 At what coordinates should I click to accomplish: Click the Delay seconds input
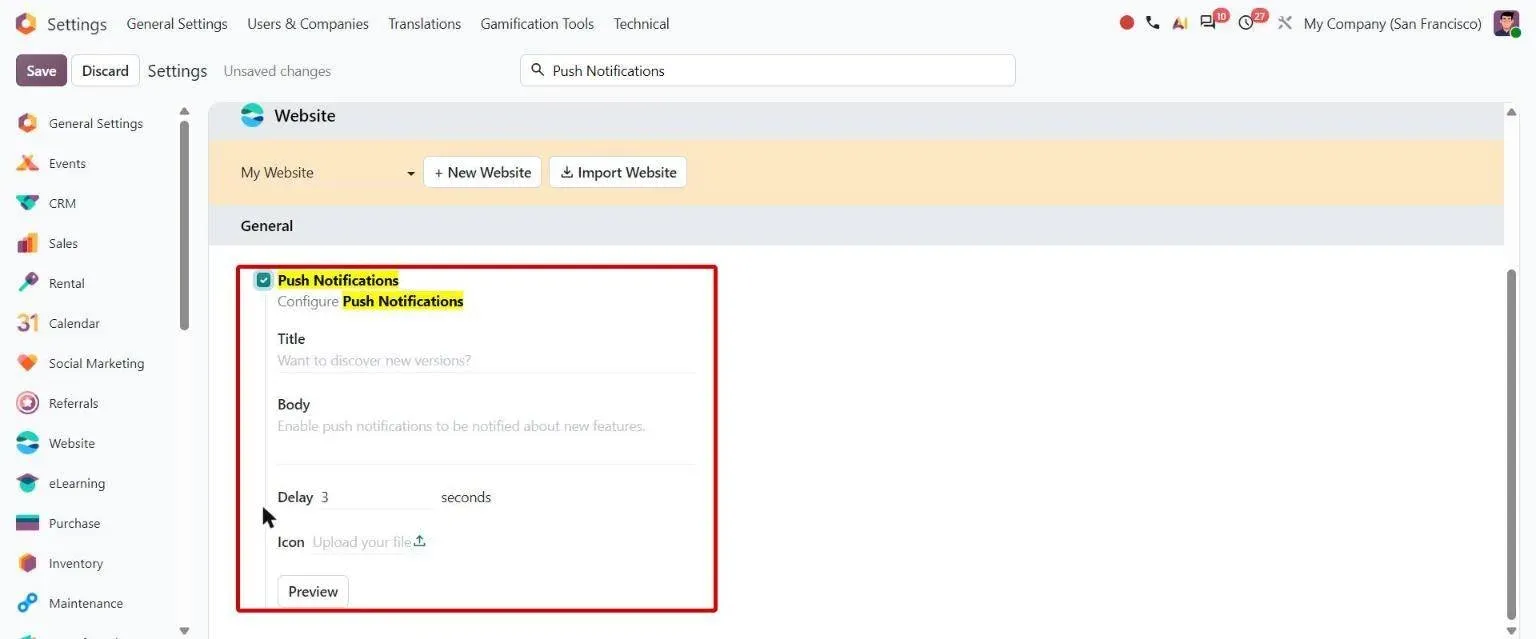click(x=376, y=497)
